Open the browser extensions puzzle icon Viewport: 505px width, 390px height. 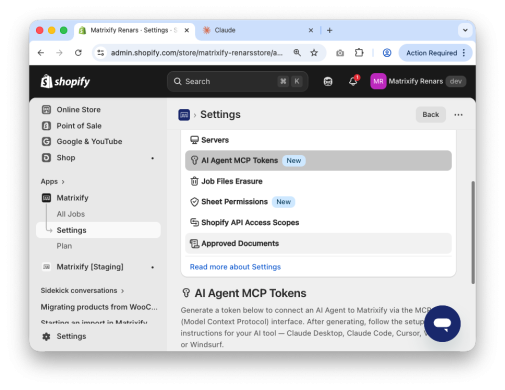pyautogui.click(x=359, y=53)
